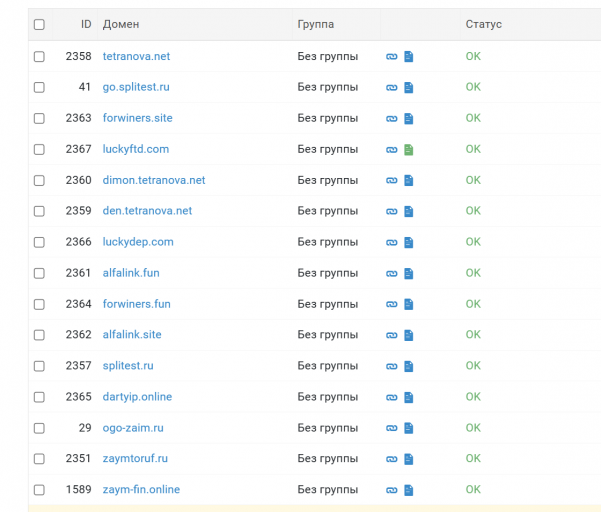The height and width of the screenshot is (512, 601).
Task: Click the chain link icon for tetranova.net
Action: pos(391,57)
